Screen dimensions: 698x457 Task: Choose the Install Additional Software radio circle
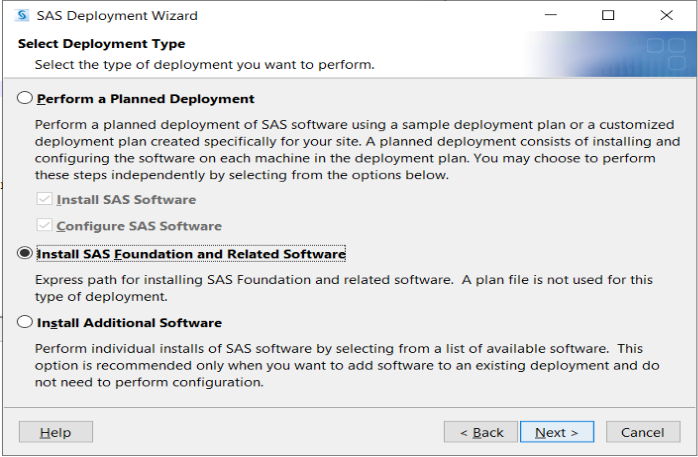point(25,322)
